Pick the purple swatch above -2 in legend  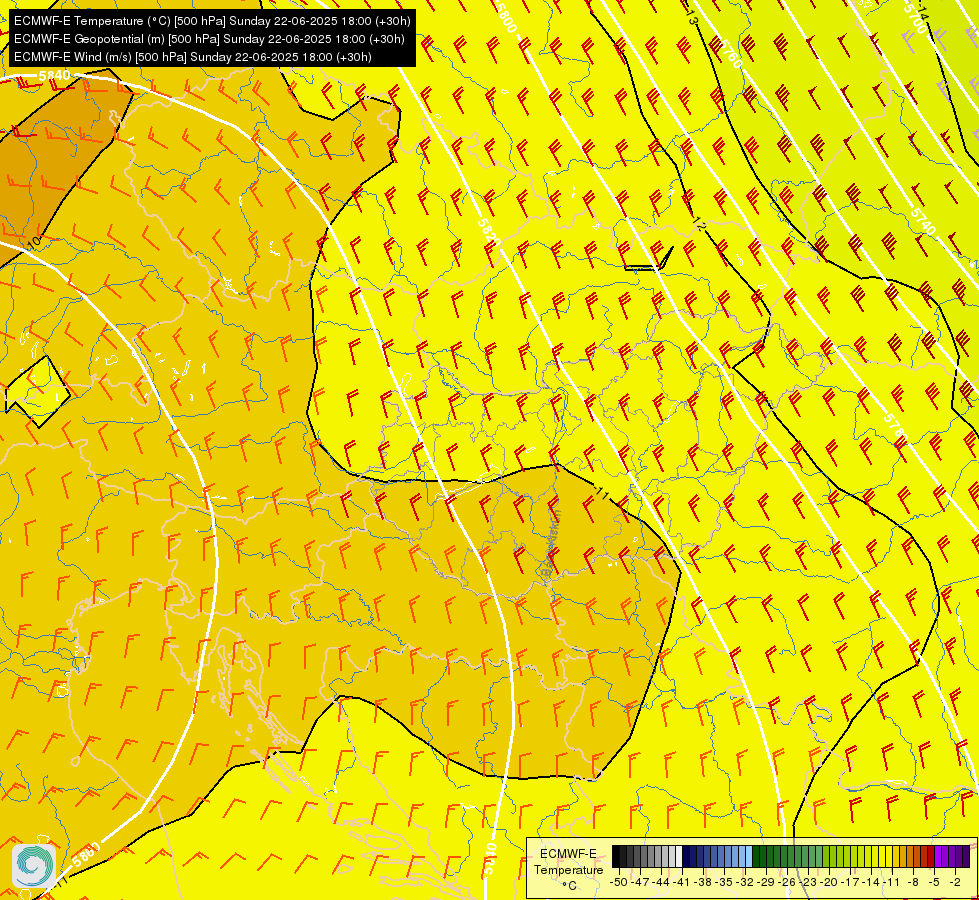(952, 856)
